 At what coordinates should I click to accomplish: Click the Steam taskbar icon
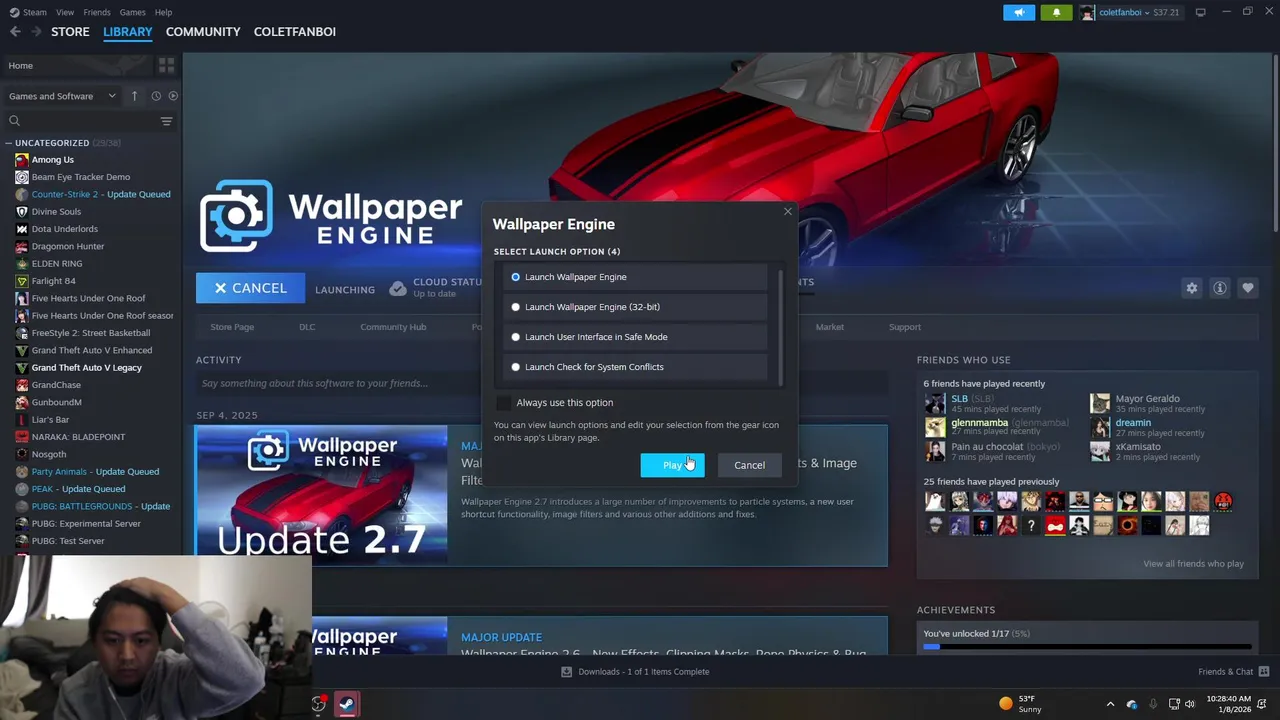pos(347,704)
